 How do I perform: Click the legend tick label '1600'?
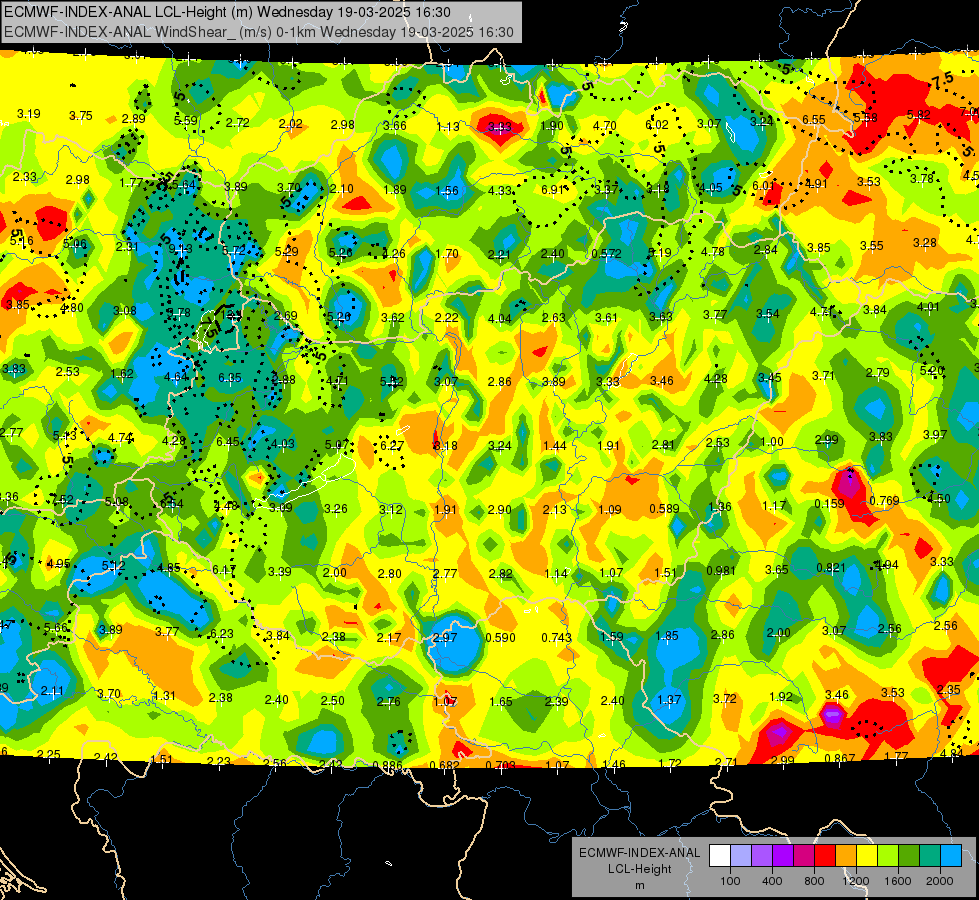point(898,881)
